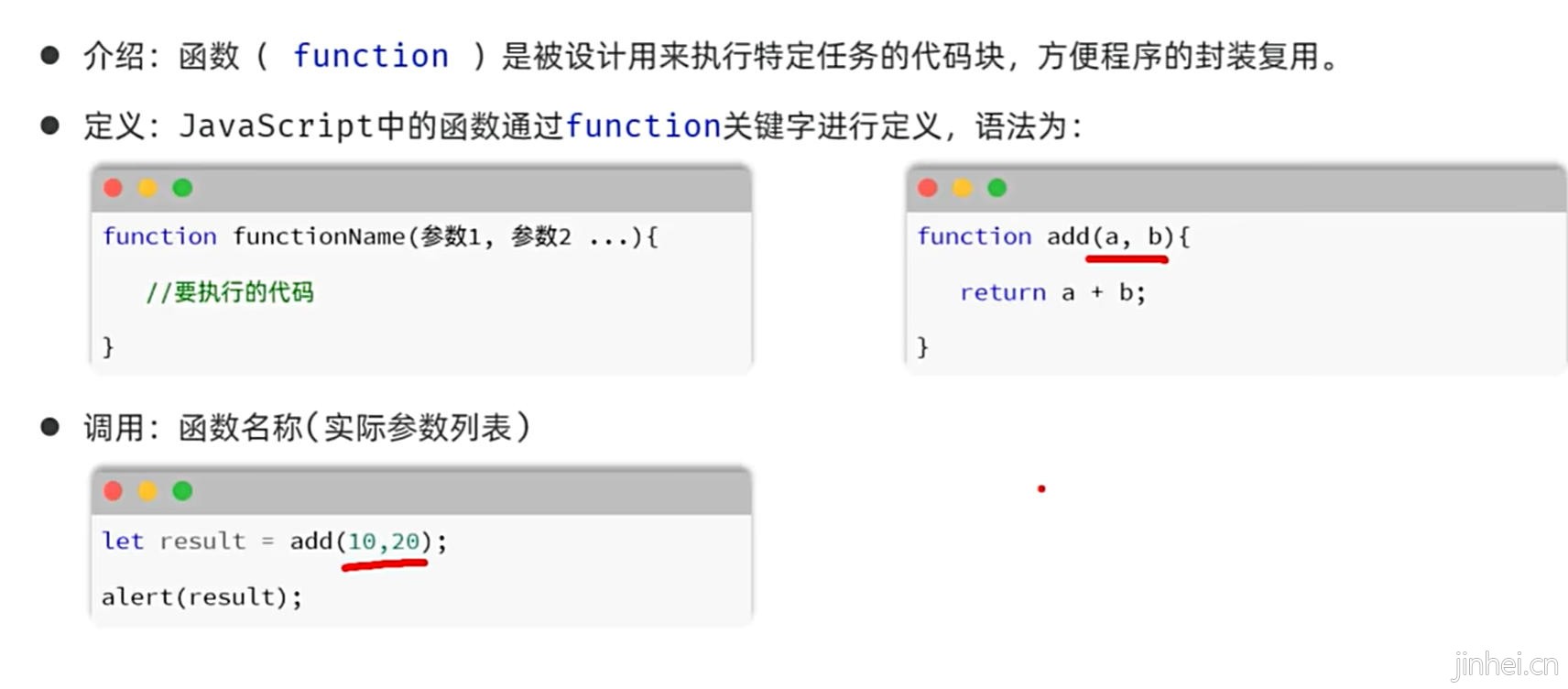This screenshot has height=689, width=1568.
Task: Click red dot in let result window
Action: pyautogui.click(x=114, y=491)
